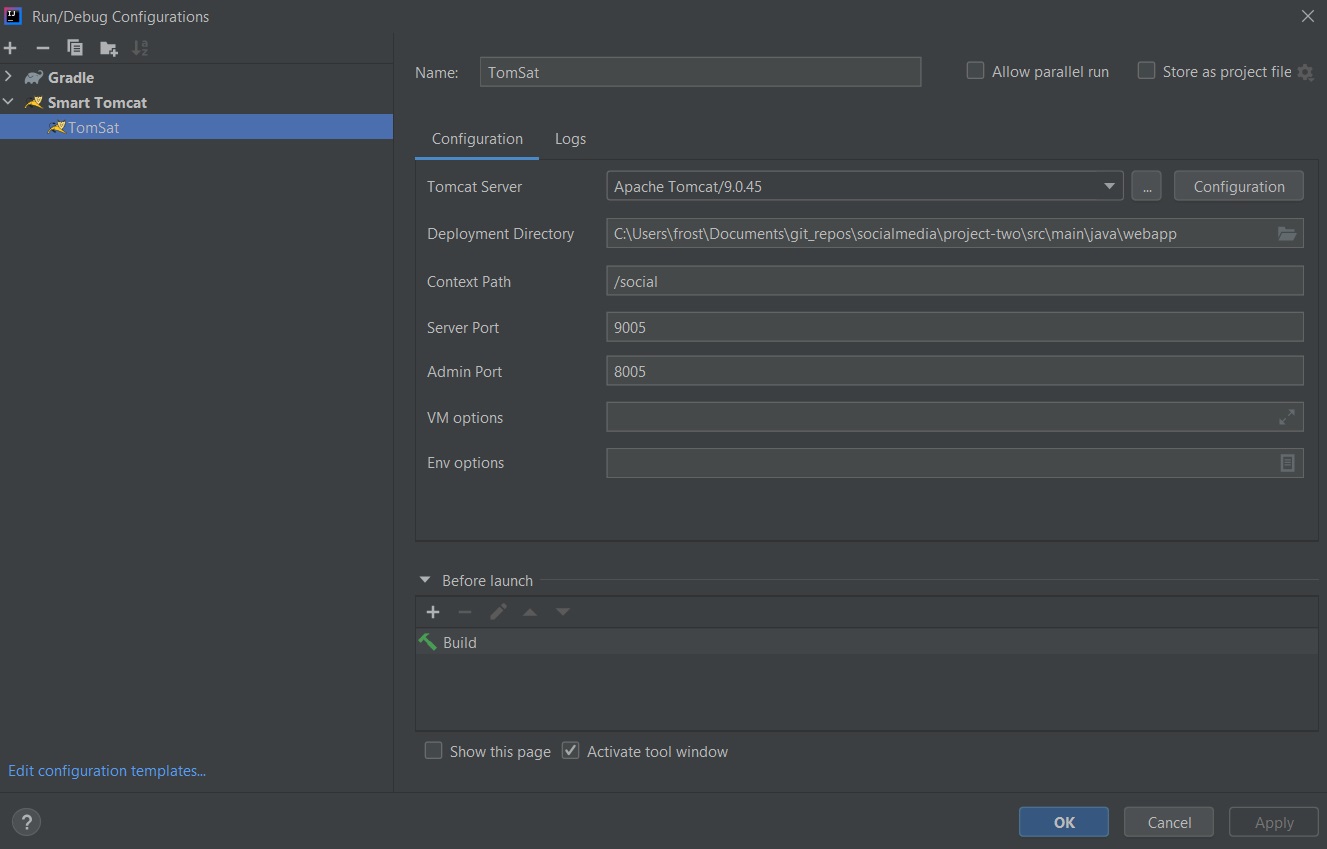This screenshot has width=1327, height=849.
Task: Open help for Run/Debug Configurations
Action: click(25, 821)
